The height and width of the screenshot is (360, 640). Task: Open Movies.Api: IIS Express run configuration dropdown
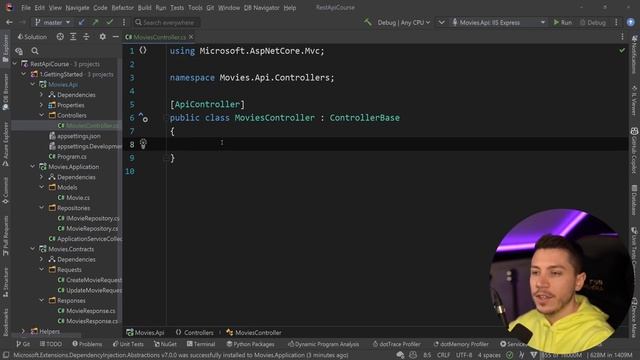pyautogui.click(x=498, y=22)
